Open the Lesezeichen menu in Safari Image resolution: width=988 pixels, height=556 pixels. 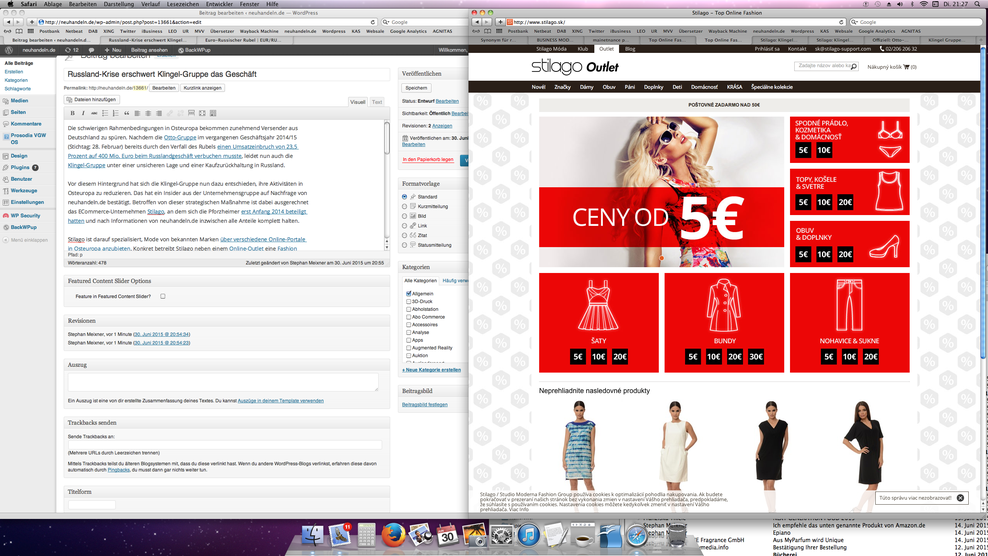click(x=182, y=4)
